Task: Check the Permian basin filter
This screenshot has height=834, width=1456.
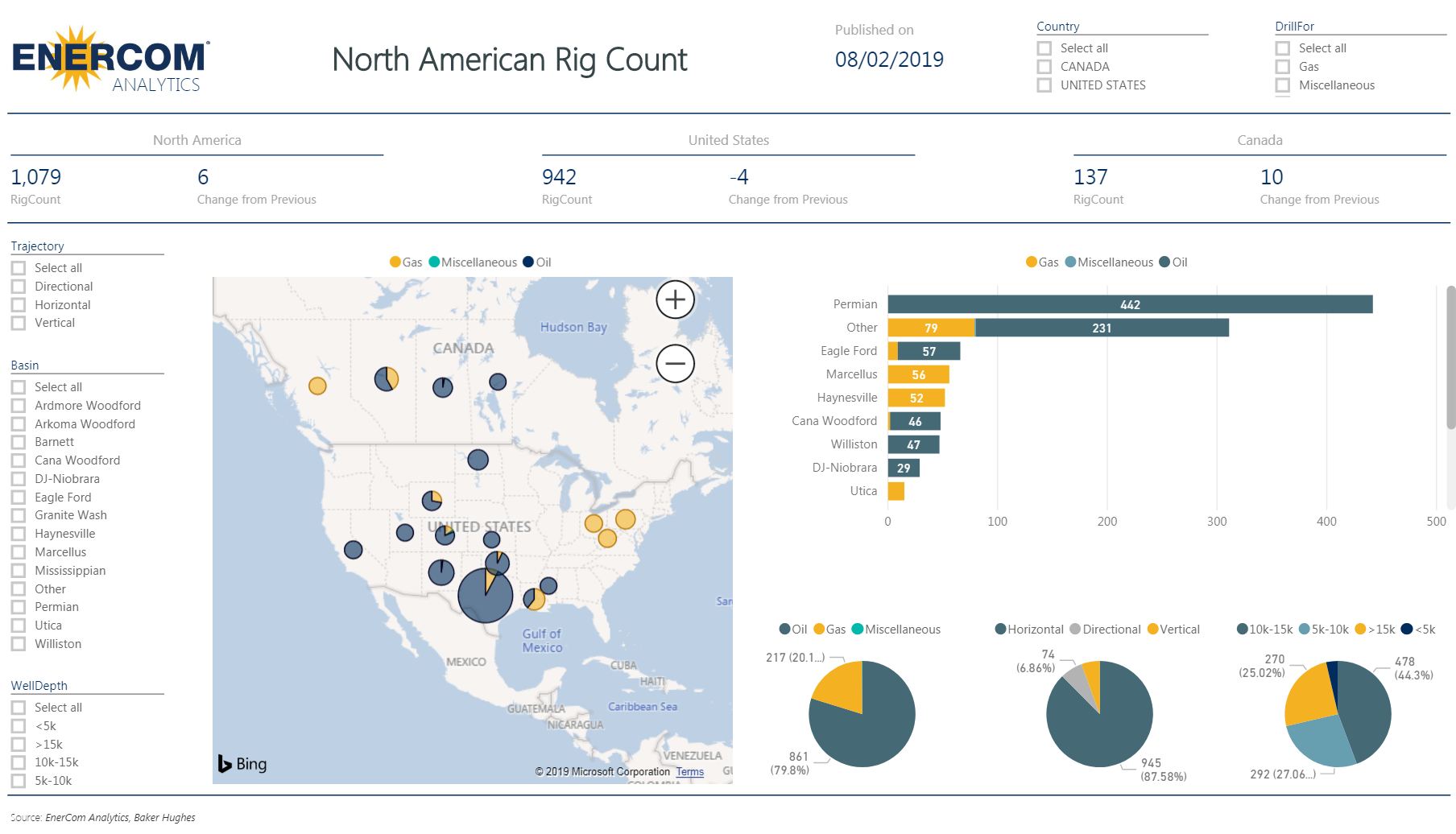Action: [x=18, y=606]
